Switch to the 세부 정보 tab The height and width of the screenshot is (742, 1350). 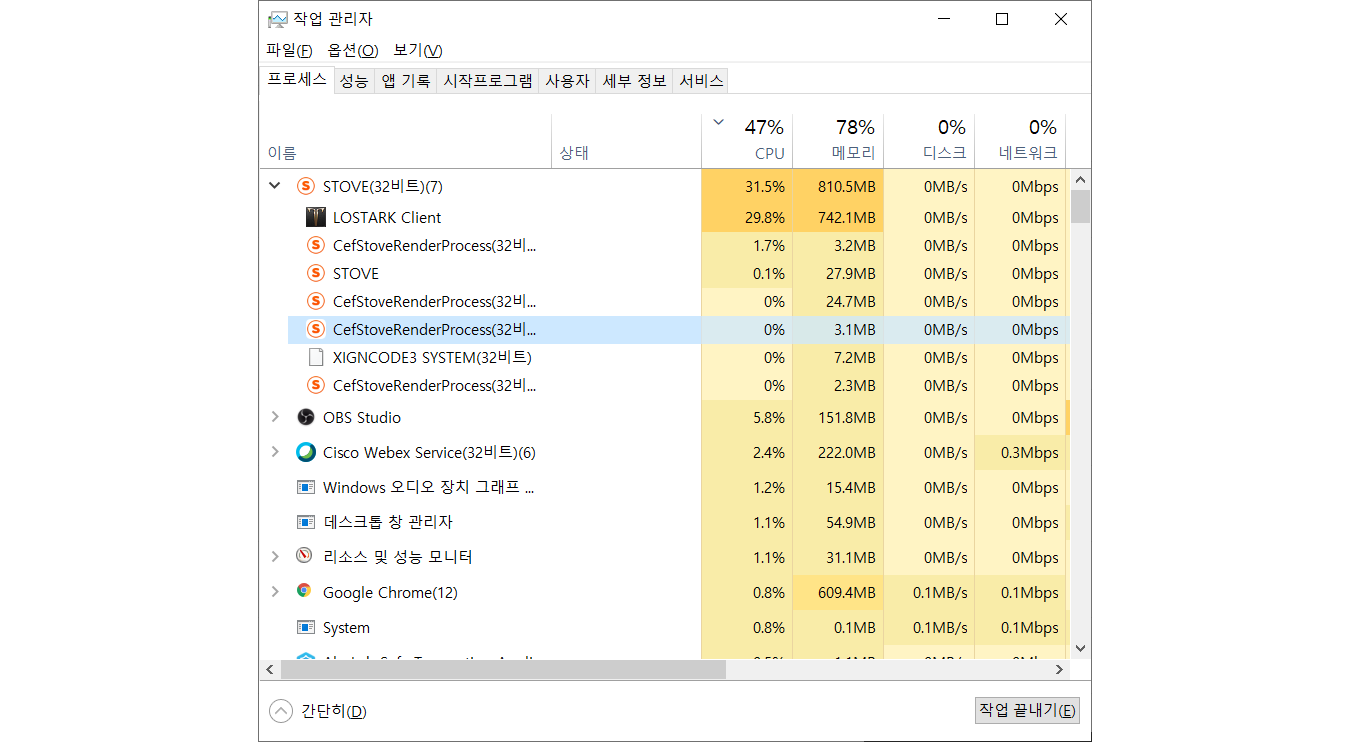click(x=634, y=81)
